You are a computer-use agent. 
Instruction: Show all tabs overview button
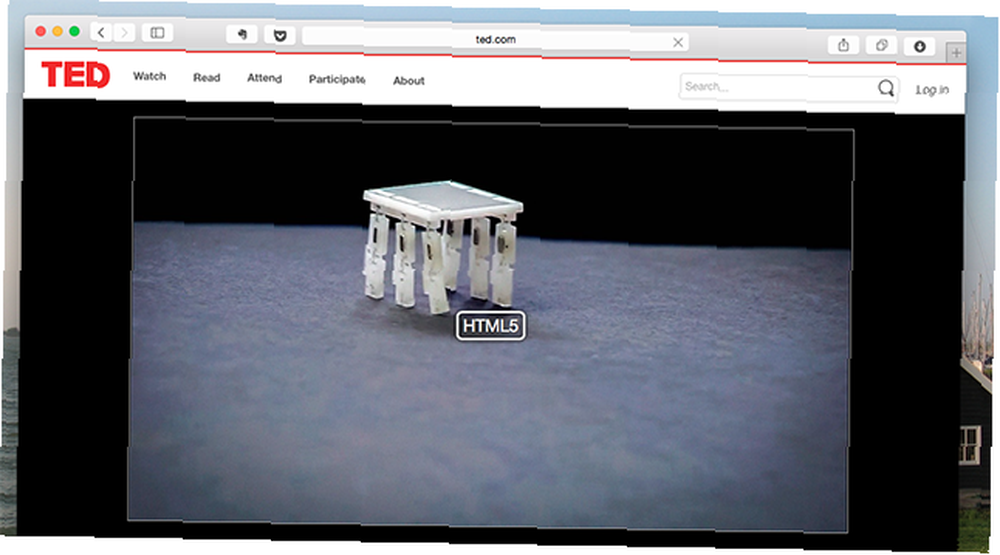pyautogui.click(x=881, y=45)
